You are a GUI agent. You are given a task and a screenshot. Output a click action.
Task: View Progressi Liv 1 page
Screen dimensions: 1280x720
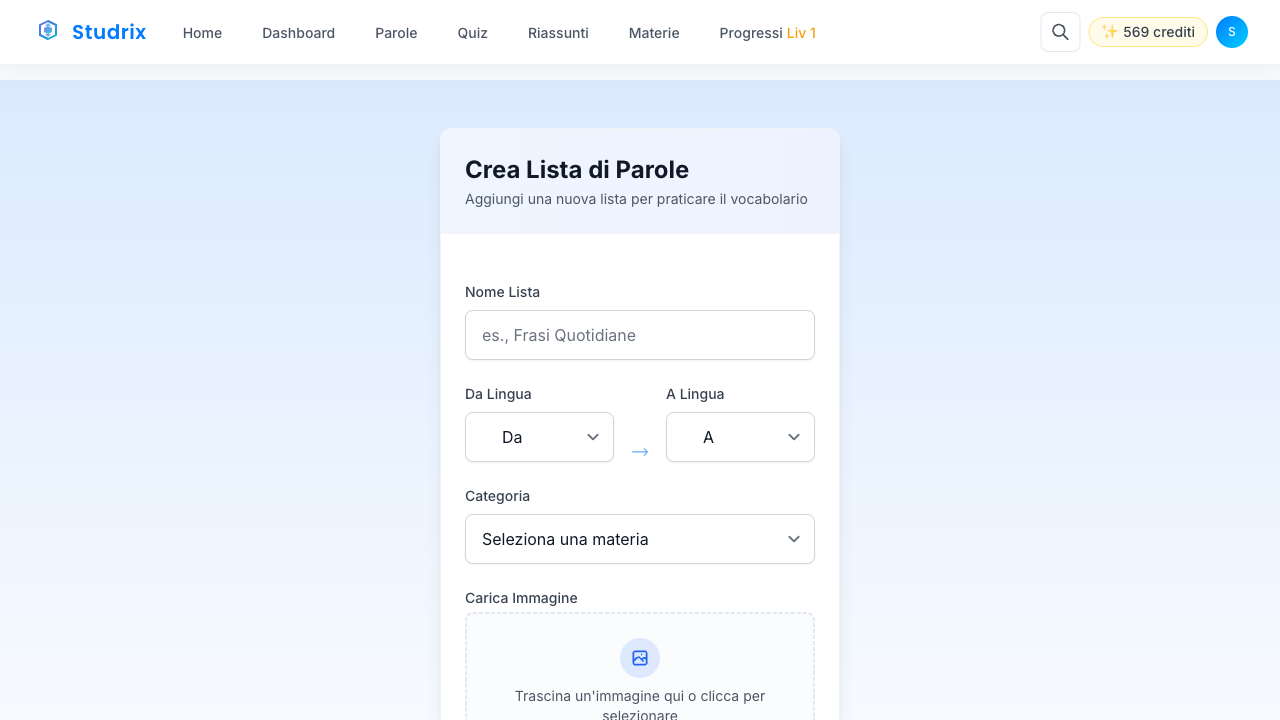click(767, 33)
